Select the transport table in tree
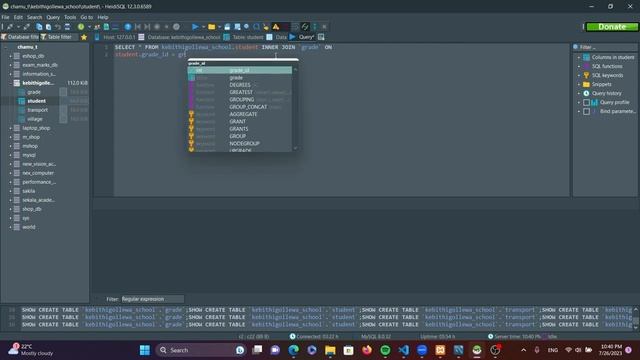The width and height of the screenshot is (640, 360). tap(37, 110)
